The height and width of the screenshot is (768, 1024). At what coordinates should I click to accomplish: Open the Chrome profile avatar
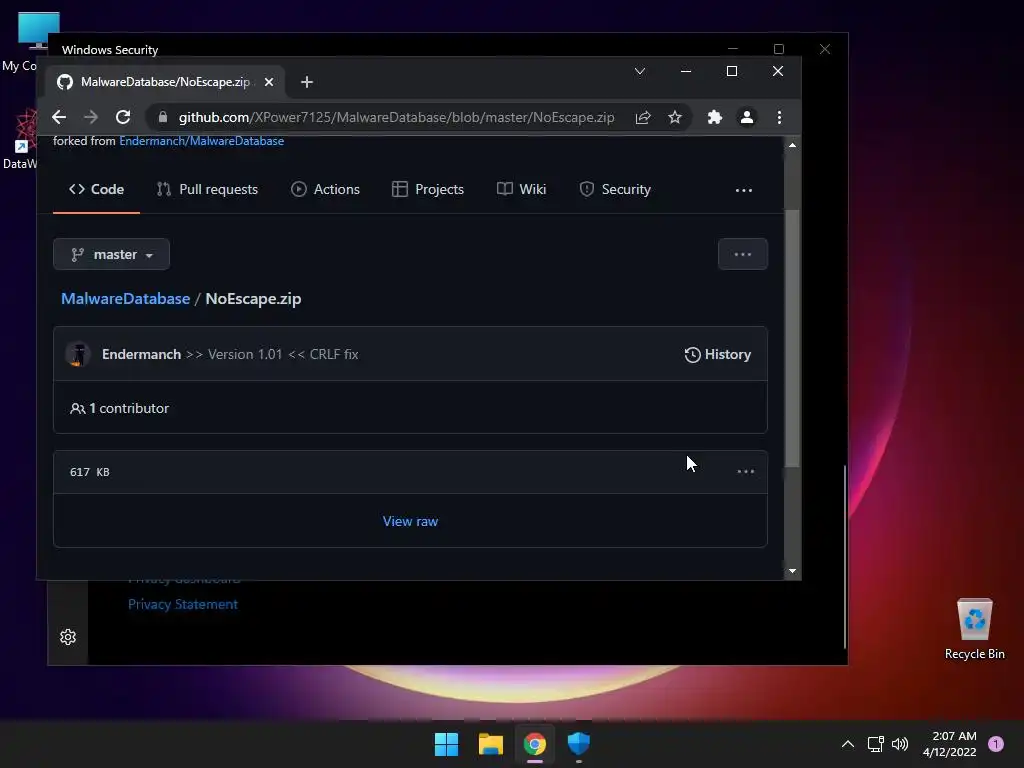pos(746,118)
